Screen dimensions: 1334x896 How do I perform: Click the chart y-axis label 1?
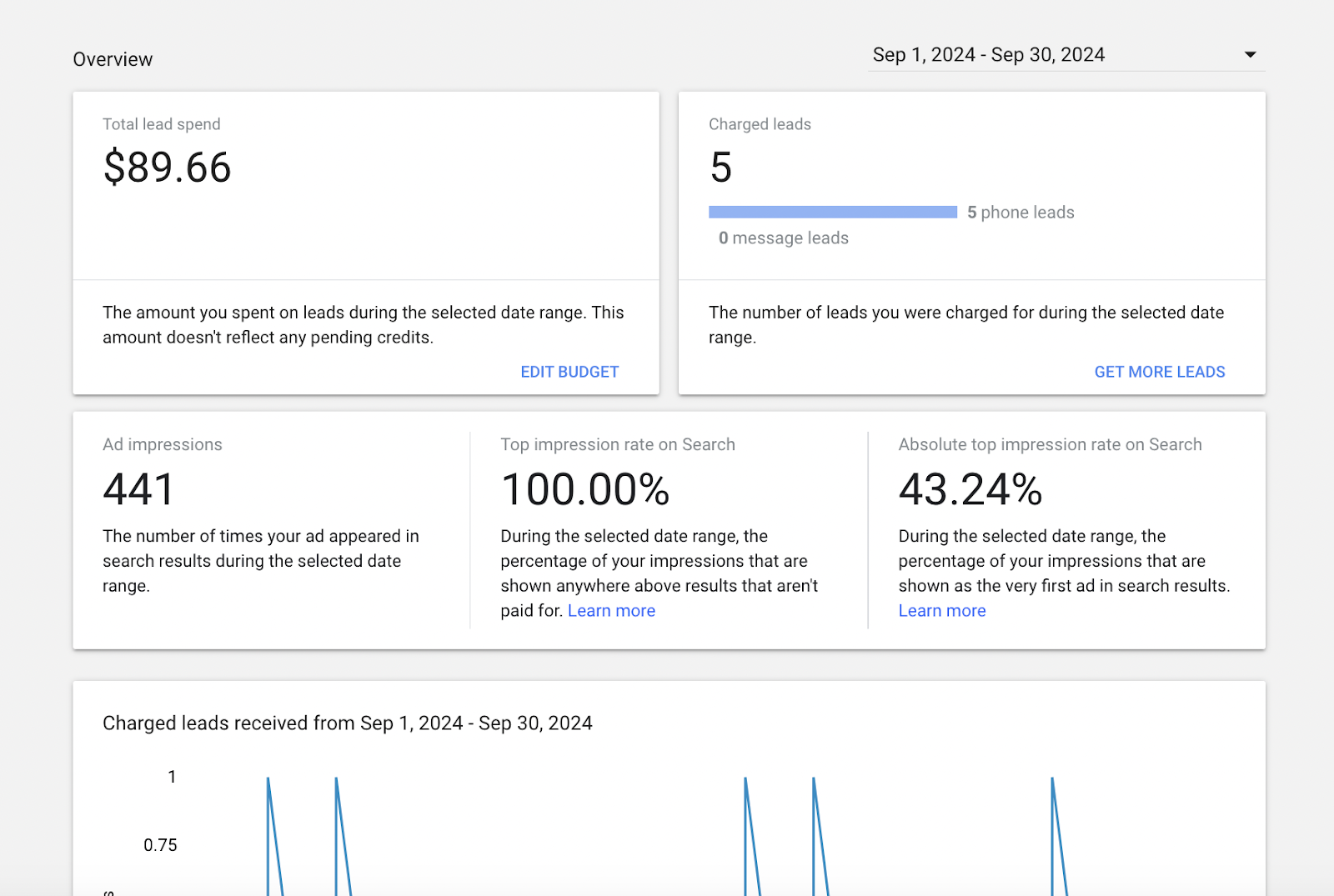point(172,777)
